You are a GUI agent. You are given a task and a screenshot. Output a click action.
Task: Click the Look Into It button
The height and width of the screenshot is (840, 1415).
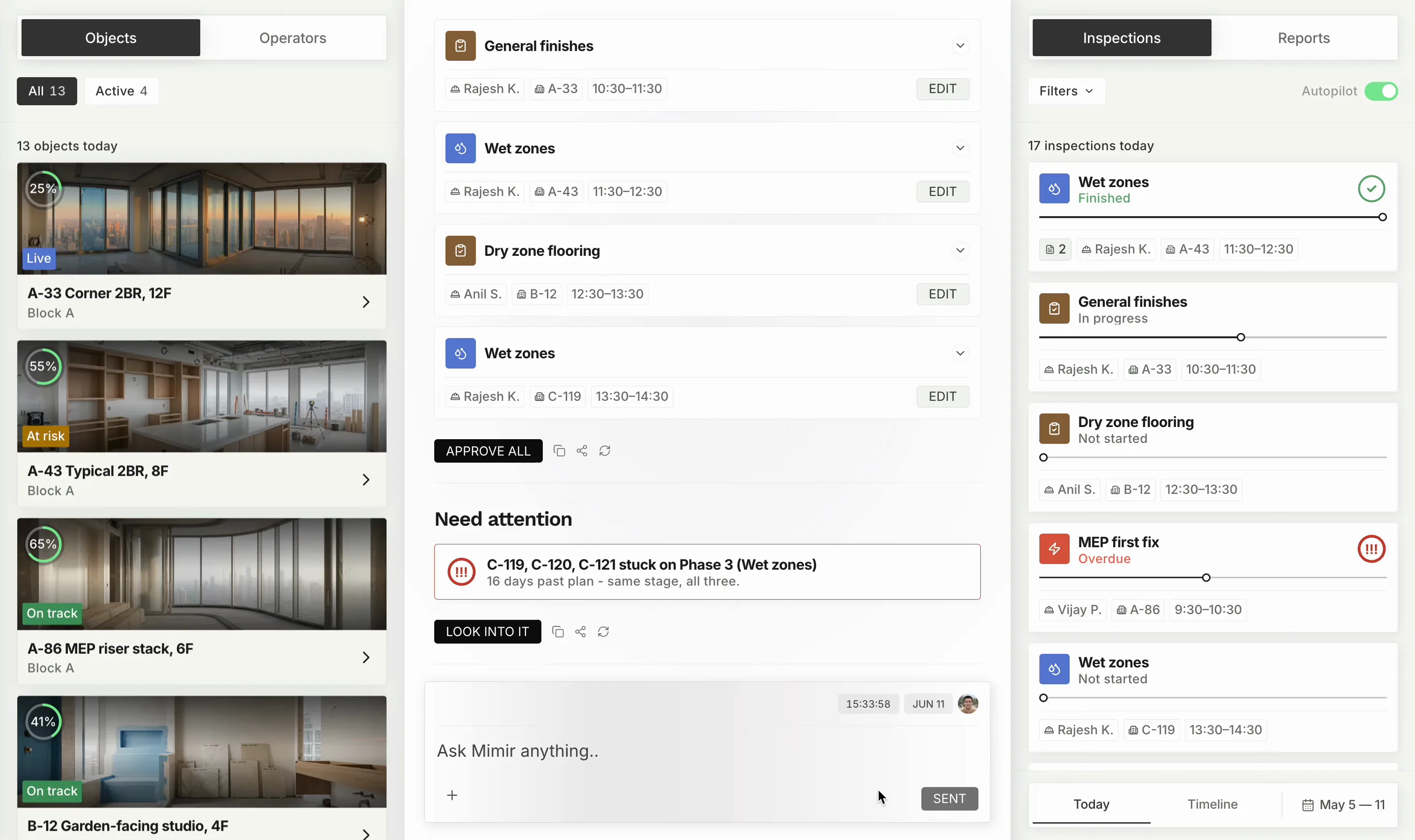[488, 632]
